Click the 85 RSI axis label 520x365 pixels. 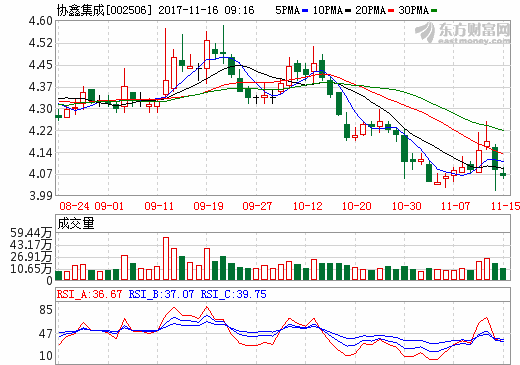[x=46, y=310]
